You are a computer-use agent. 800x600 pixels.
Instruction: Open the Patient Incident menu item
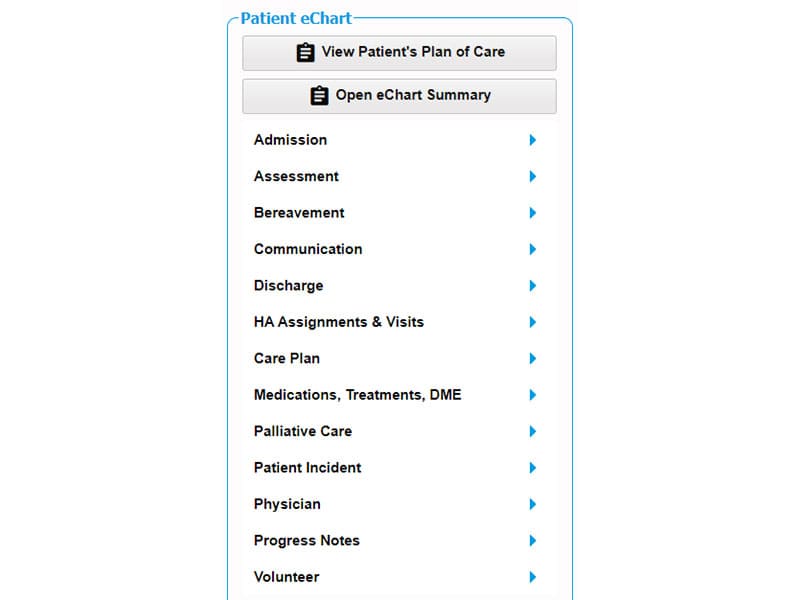(307, 468)
